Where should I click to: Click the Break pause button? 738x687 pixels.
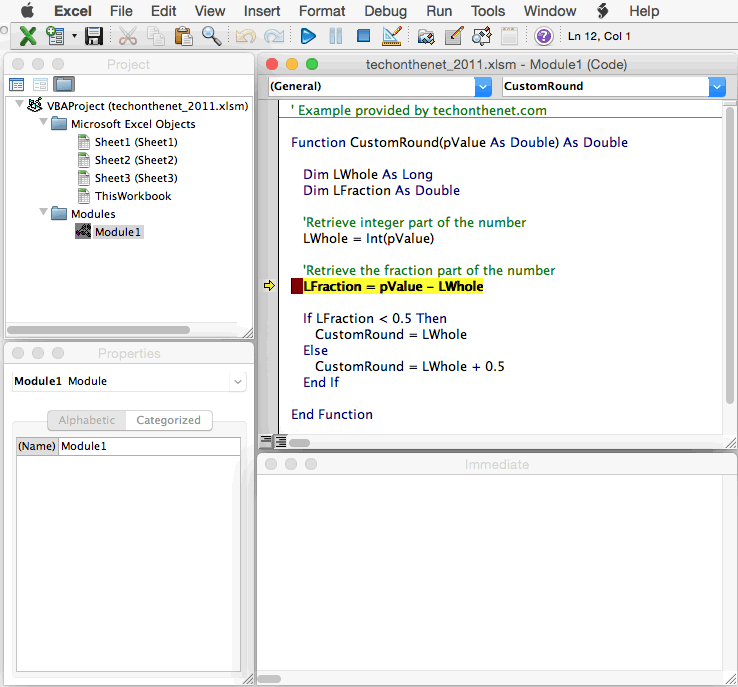coord(336,36)
